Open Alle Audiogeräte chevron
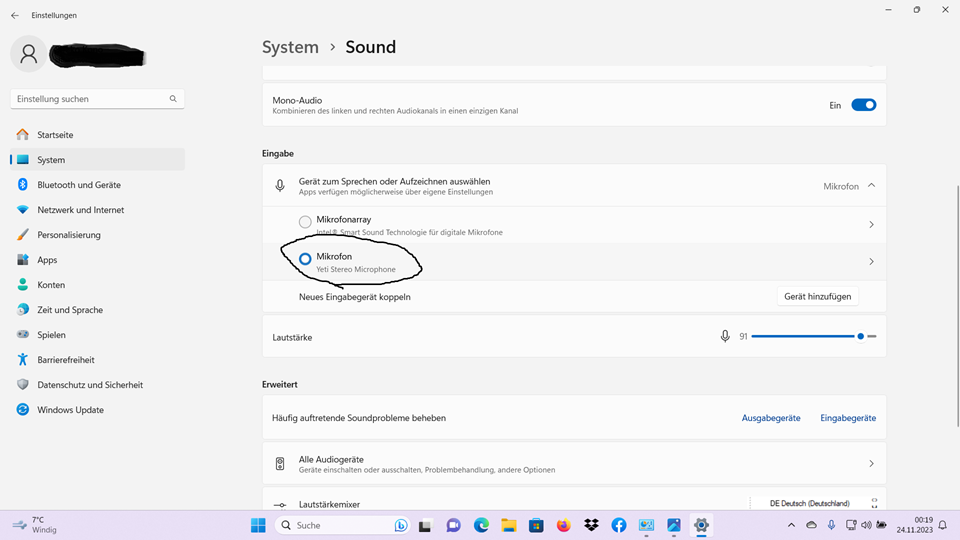Viewport: 960px width, 540px height. click(x=871, y=464)
